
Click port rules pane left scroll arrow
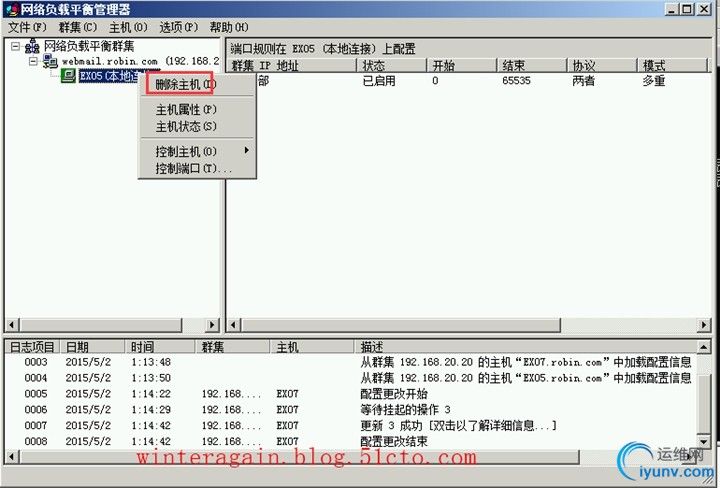[x=233, y=325]
